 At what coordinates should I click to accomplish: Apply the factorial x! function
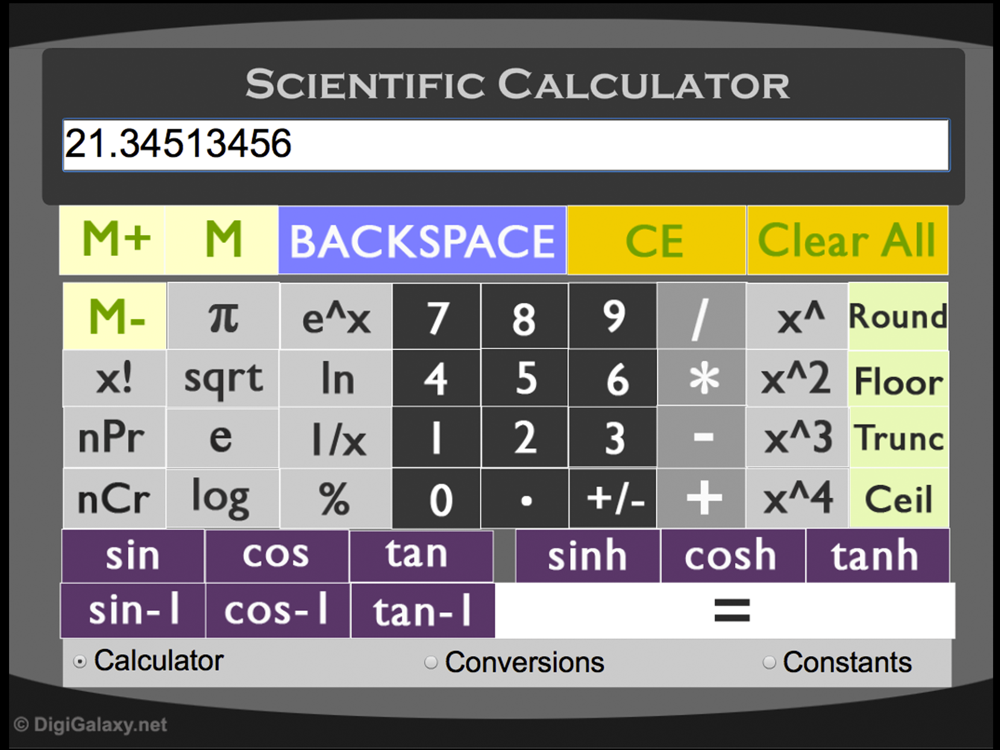[x=114, y=378]
